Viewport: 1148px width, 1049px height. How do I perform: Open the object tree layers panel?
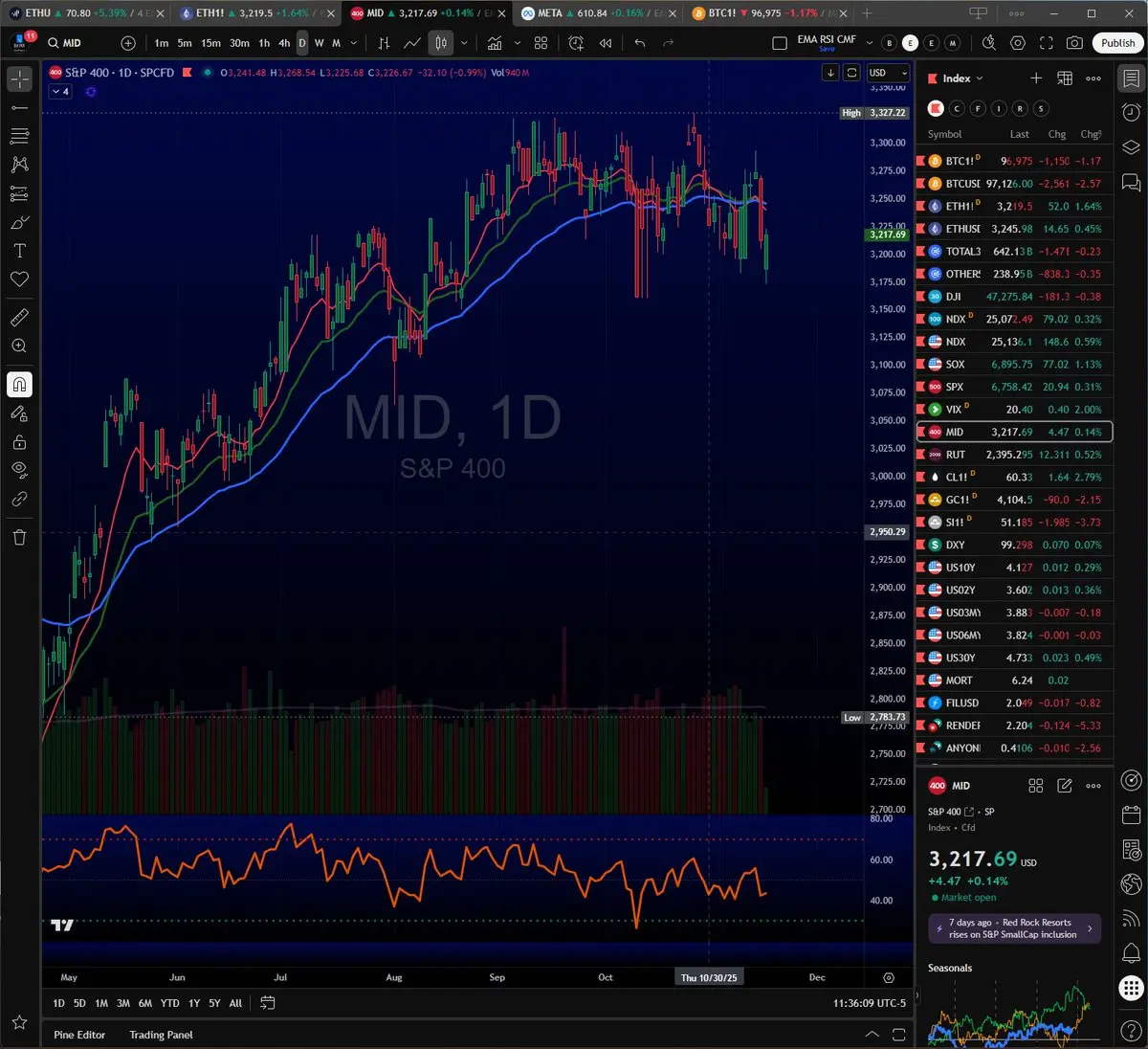(1131, 146)
